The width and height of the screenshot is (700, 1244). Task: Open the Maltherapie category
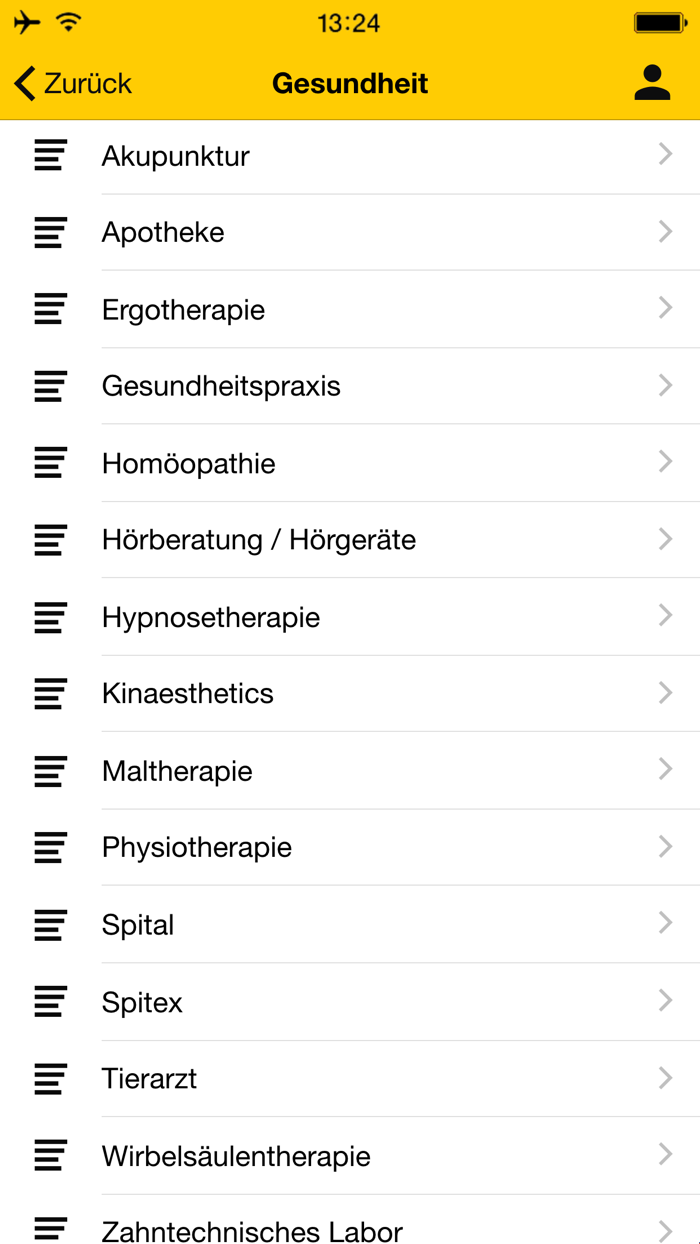click(x=177, y=771)
